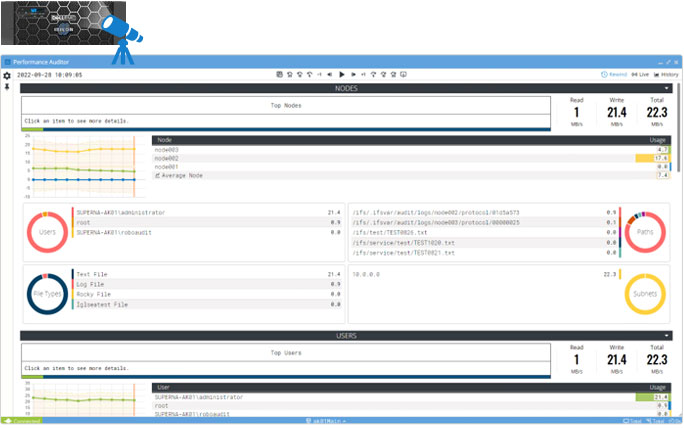Click the timestamp 2022-09-28 10:09:05
The image size is (684, 428).
pos(50,75)
